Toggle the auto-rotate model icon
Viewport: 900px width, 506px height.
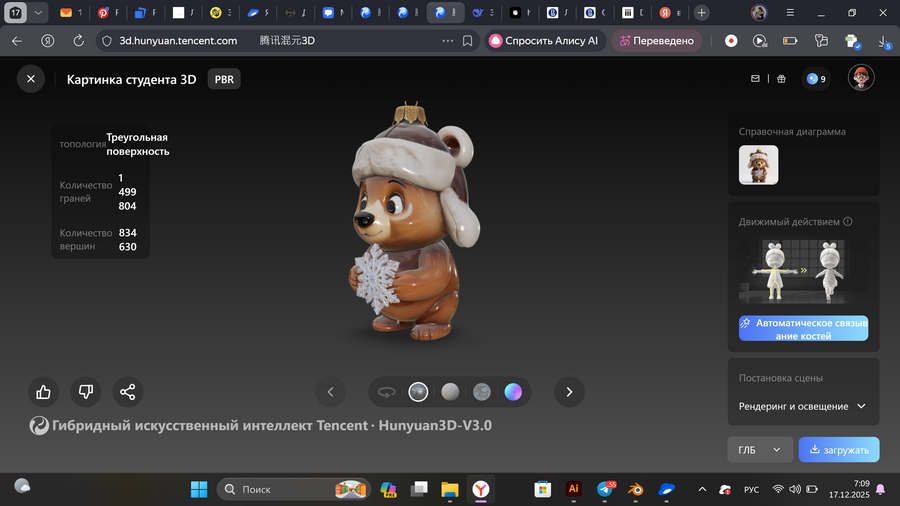386,392
